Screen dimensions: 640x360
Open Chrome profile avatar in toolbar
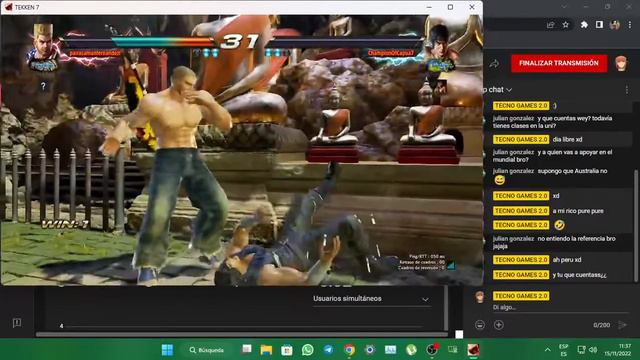(x=614, y=25)
